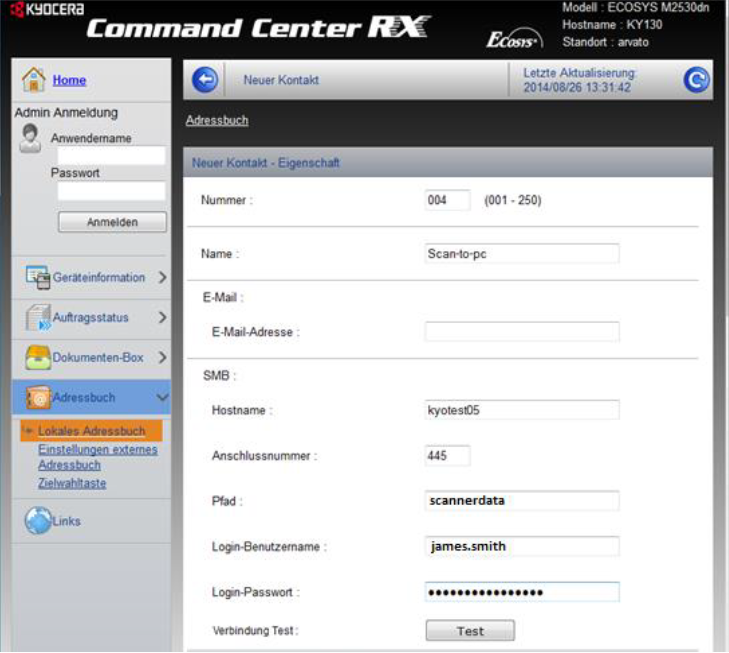Focus the Anwendername input field
729x653 pixels.
click(111, 156)
